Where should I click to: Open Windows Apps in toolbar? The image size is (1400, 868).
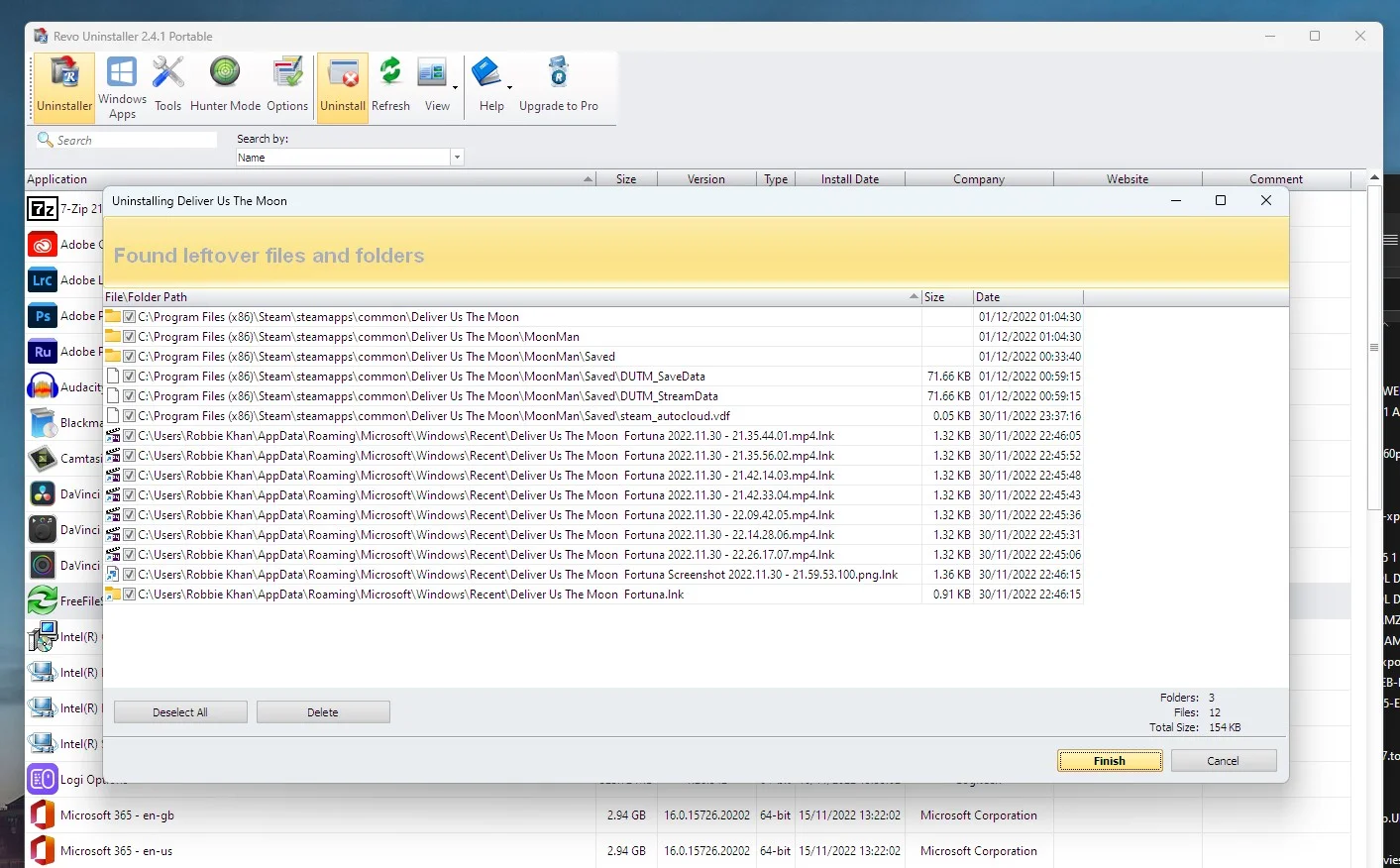tap(122, 87)
